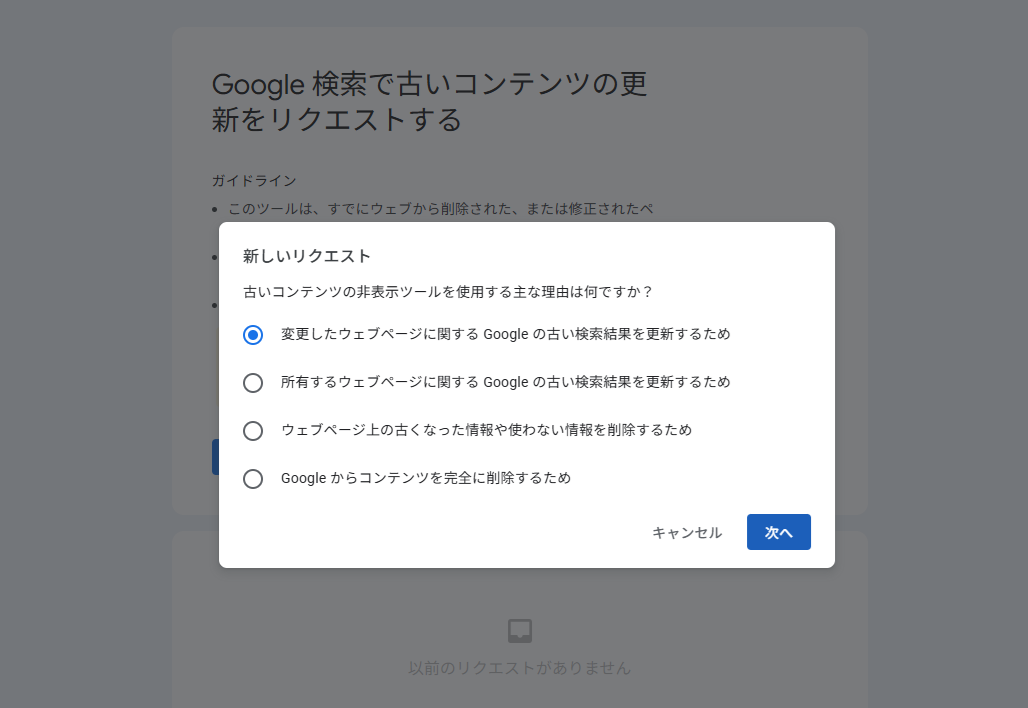Click the 古くなった情報や使わない情報を削除 label text
This screenshot has width=1028, height=708.
486,430
